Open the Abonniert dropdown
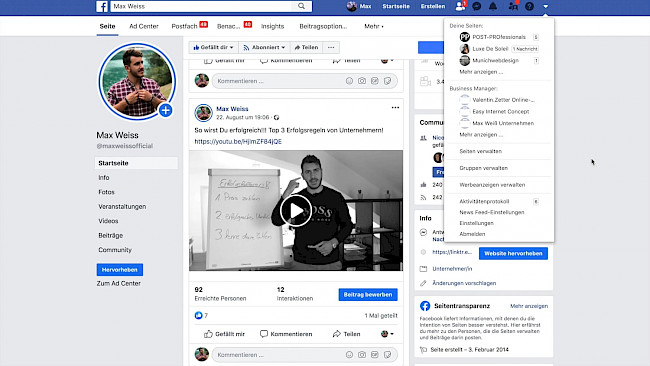The height and width of the screenshot is (366, 650). click(x=264, y=47)
